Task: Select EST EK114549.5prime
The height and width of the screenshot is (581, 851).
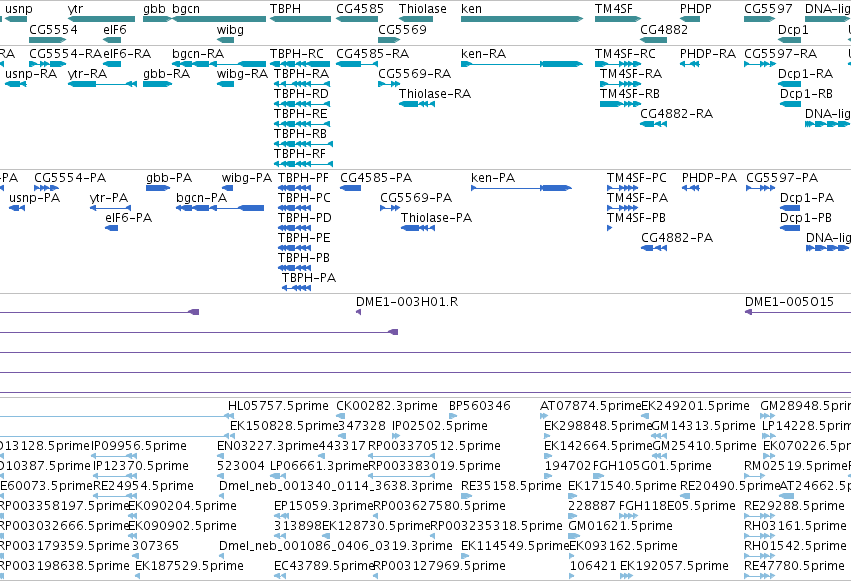Action: pos(515,545)
